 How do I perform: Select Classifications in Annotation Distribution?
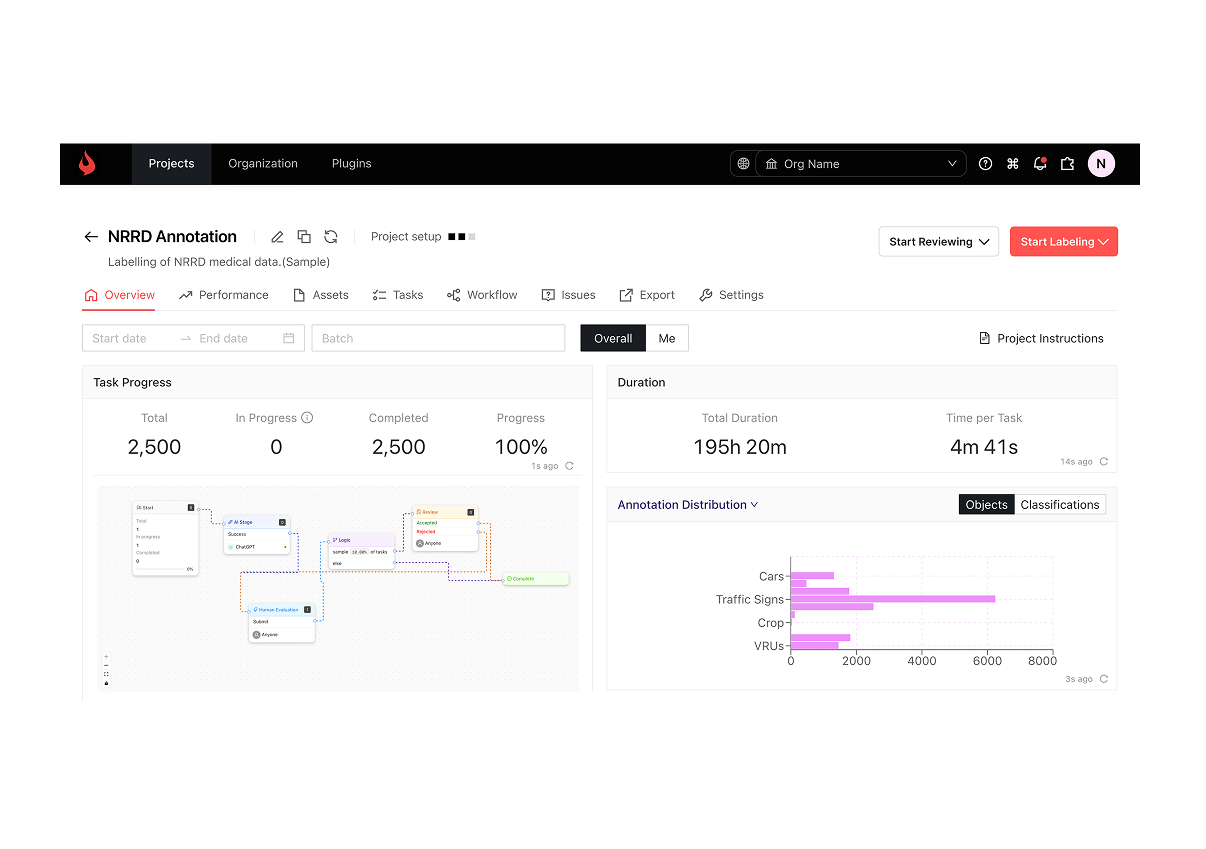tap(1060, 504)
